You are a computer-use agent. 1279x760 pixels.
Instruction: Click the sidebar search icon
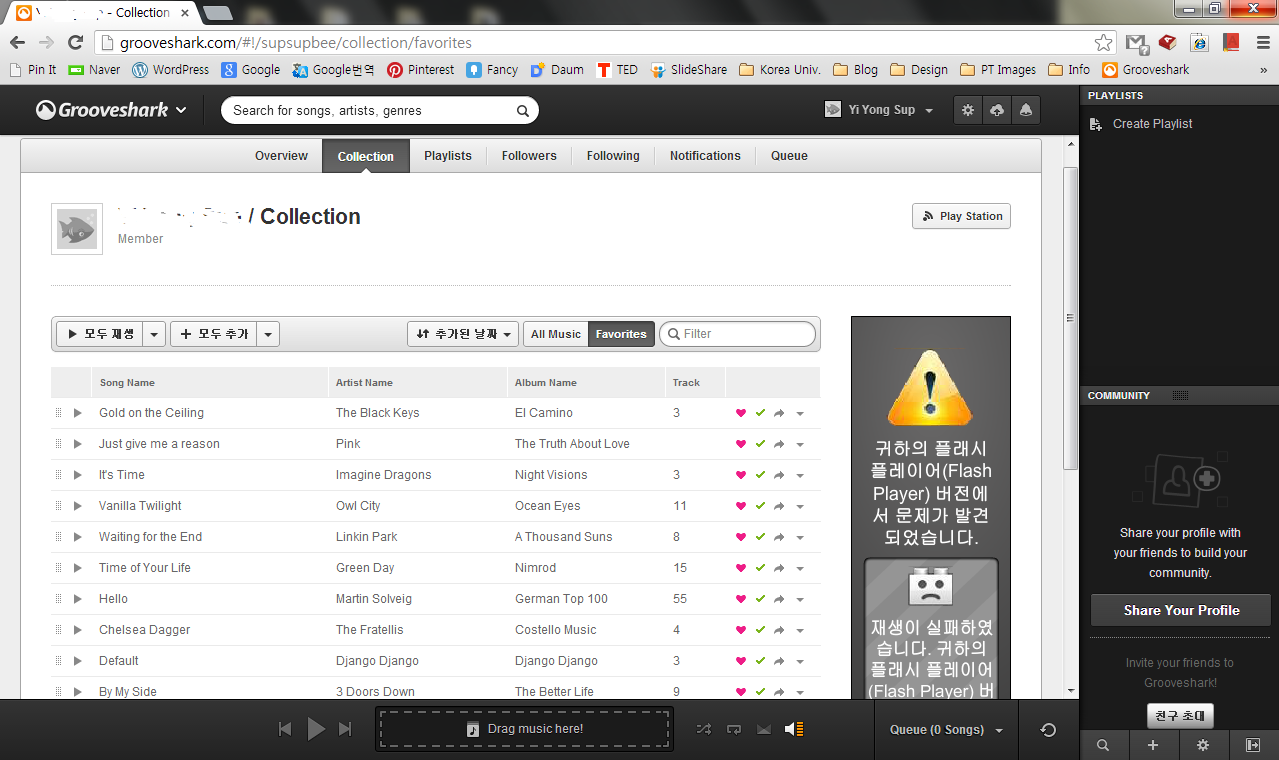point(1103,745)
